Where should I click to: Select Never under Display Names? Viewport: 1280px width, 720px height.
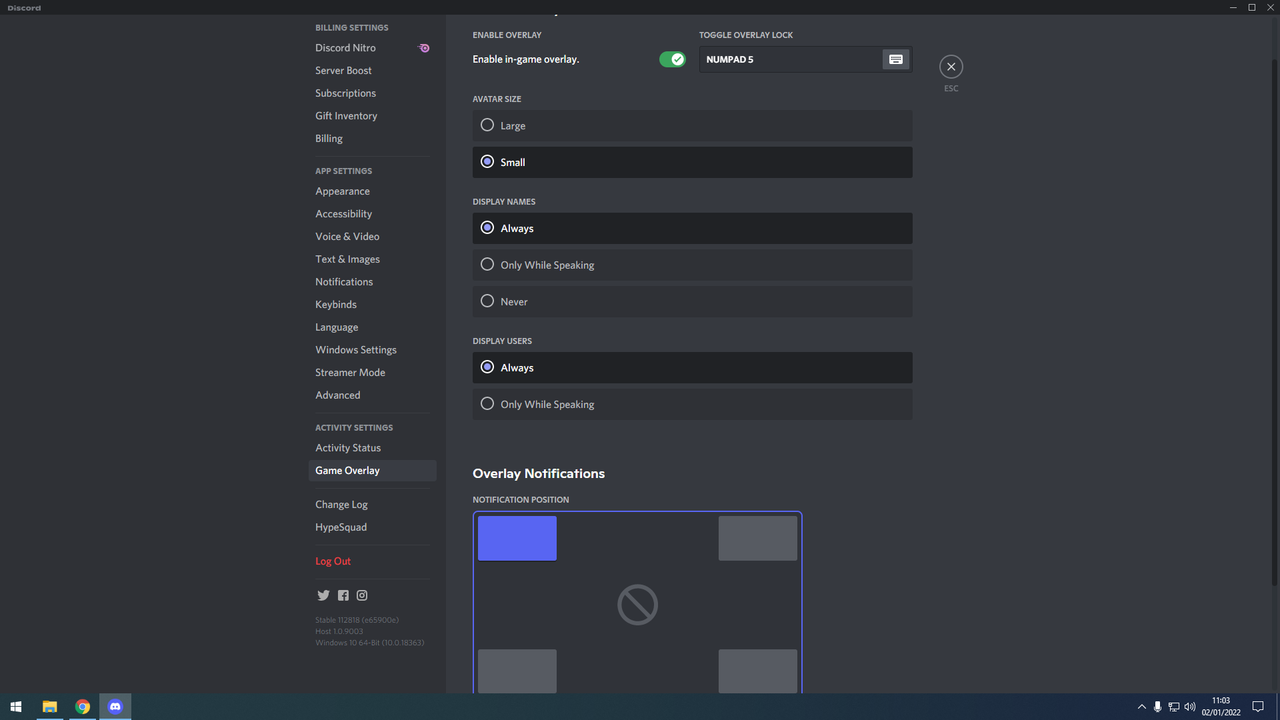(x=692, y=301)
